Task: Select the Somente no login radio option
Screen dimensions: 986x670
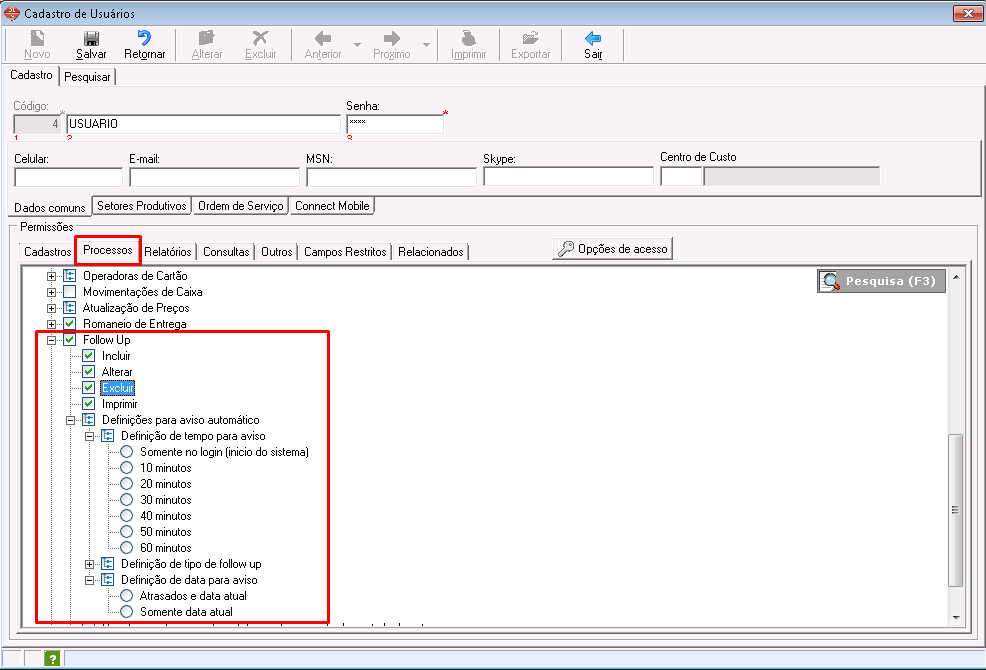Action: (126, 452)
